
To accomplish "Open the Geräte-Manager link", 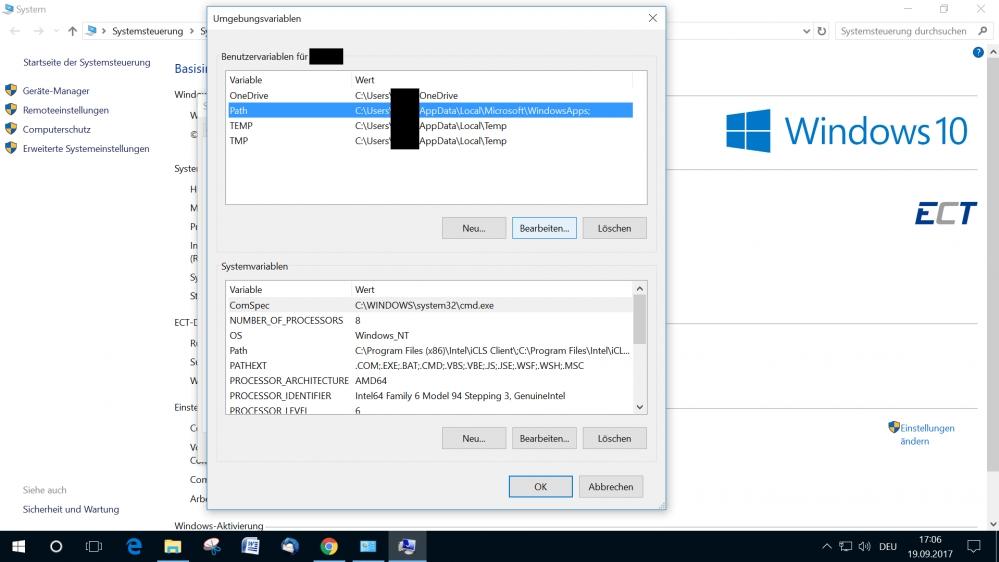I will tap(56, 91).
